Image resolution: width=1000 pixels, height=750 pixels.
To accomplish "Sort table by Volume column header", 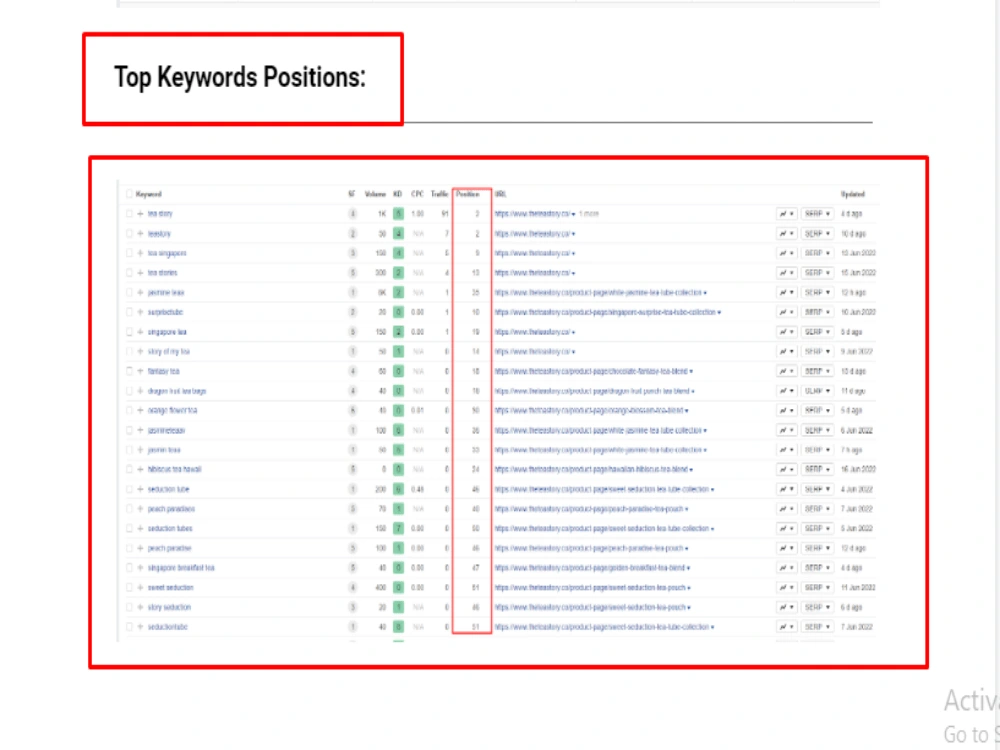I will [375, 194].
